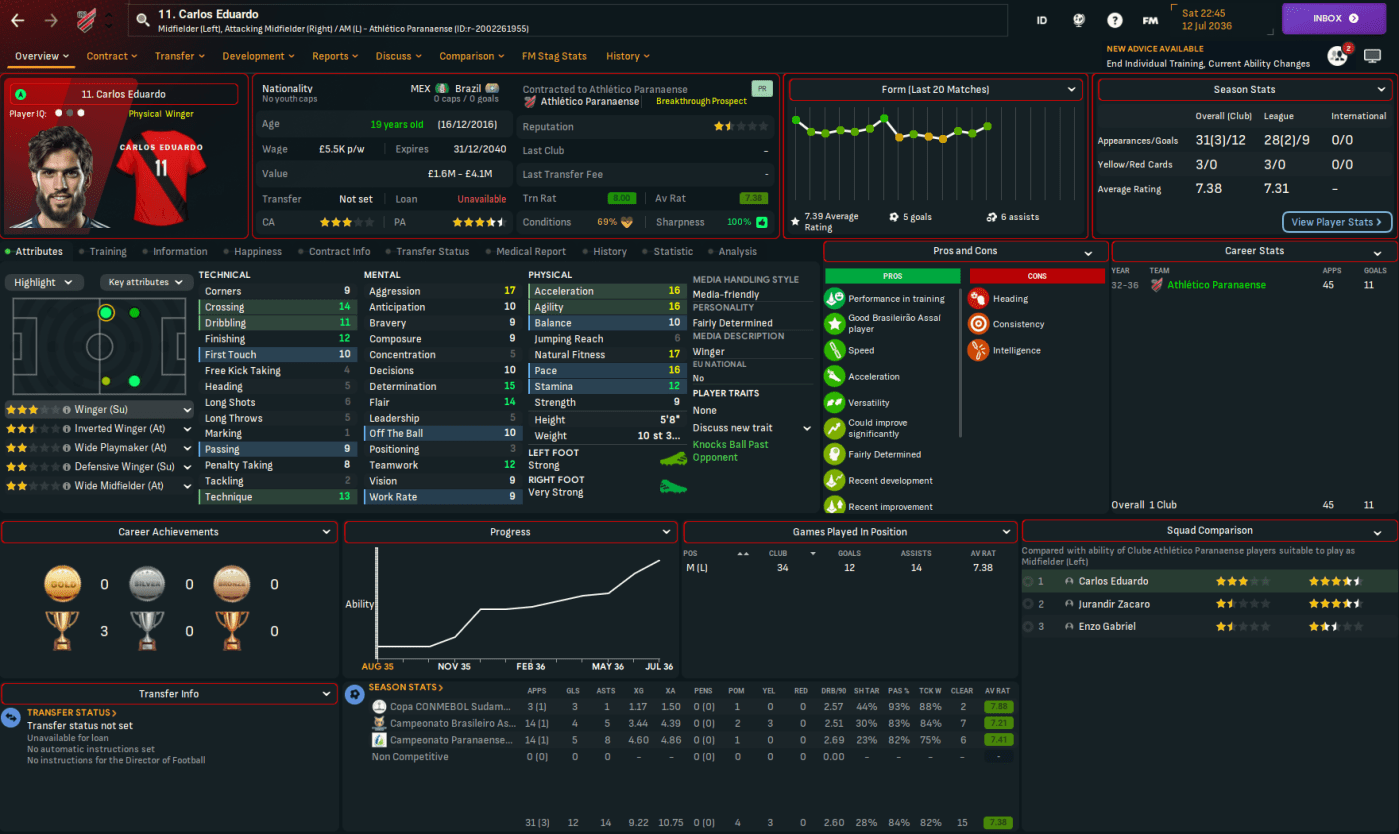Select radio button for Jurandir Zacaro
This screenshot has height=834, width=1399.
tap(1027, 604)
